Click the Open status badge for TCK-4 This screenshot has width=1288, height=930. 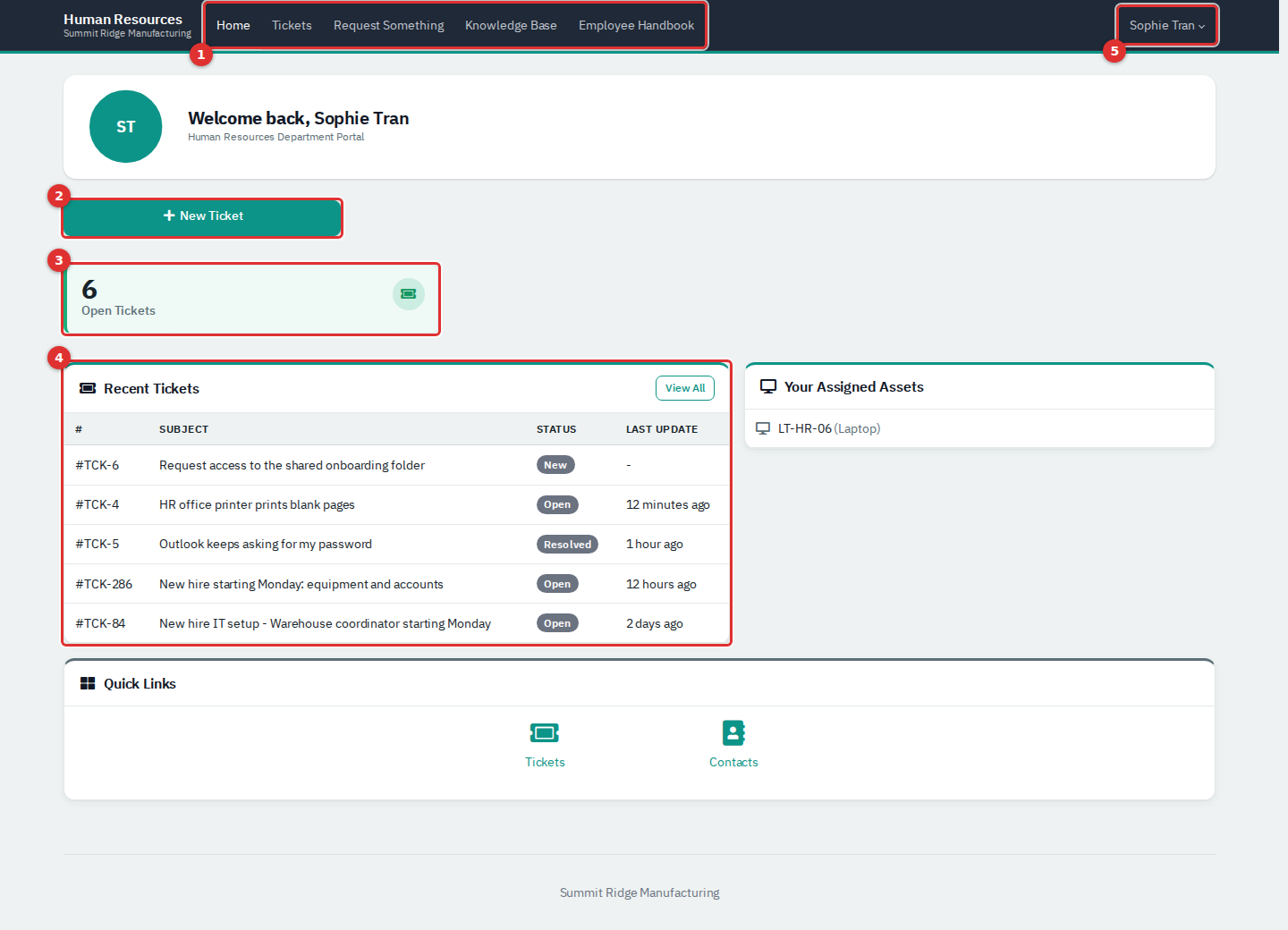[x=557, y=504]
